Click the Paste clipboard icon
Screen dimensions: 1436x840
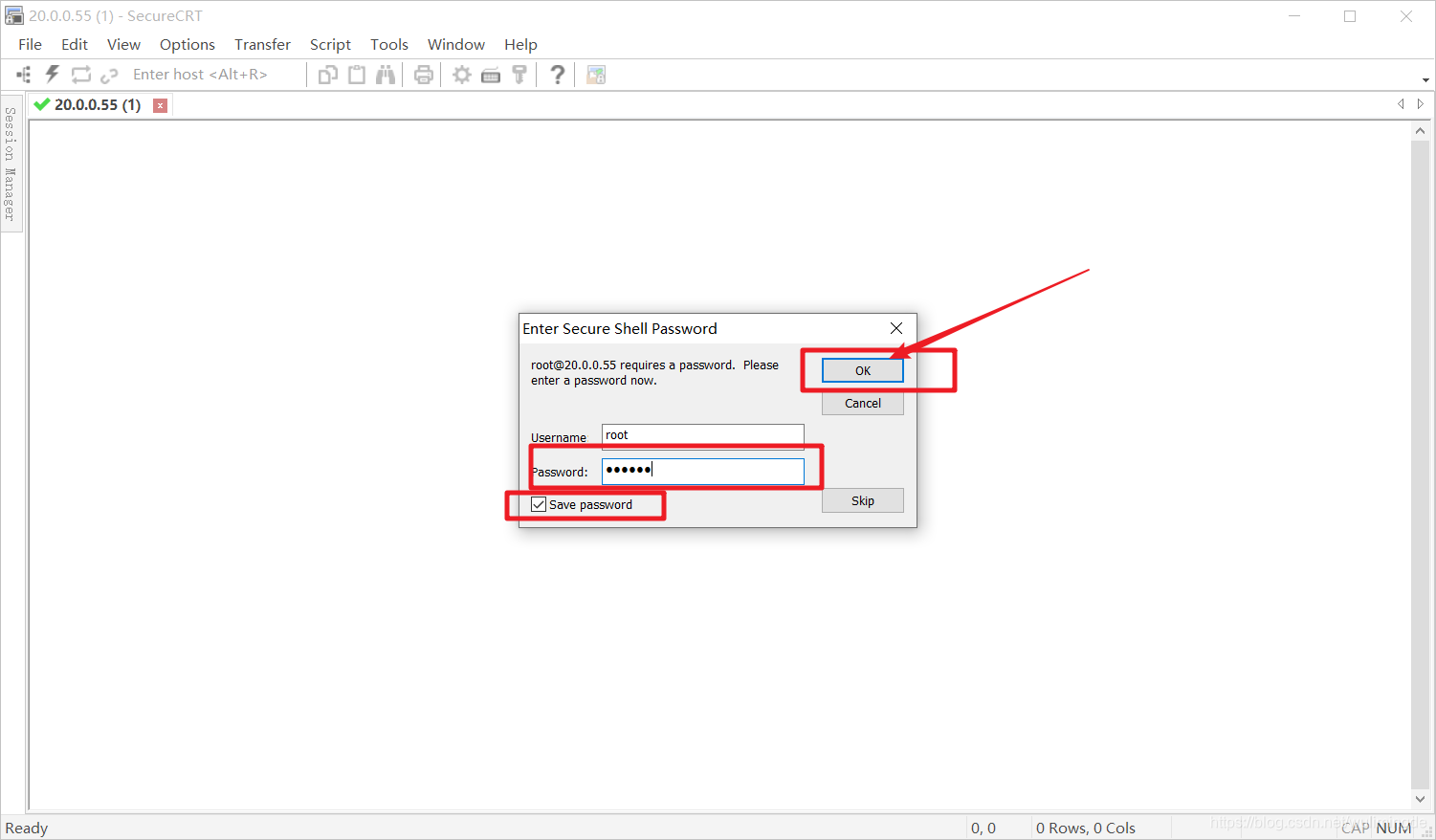(x=357, y=75)
